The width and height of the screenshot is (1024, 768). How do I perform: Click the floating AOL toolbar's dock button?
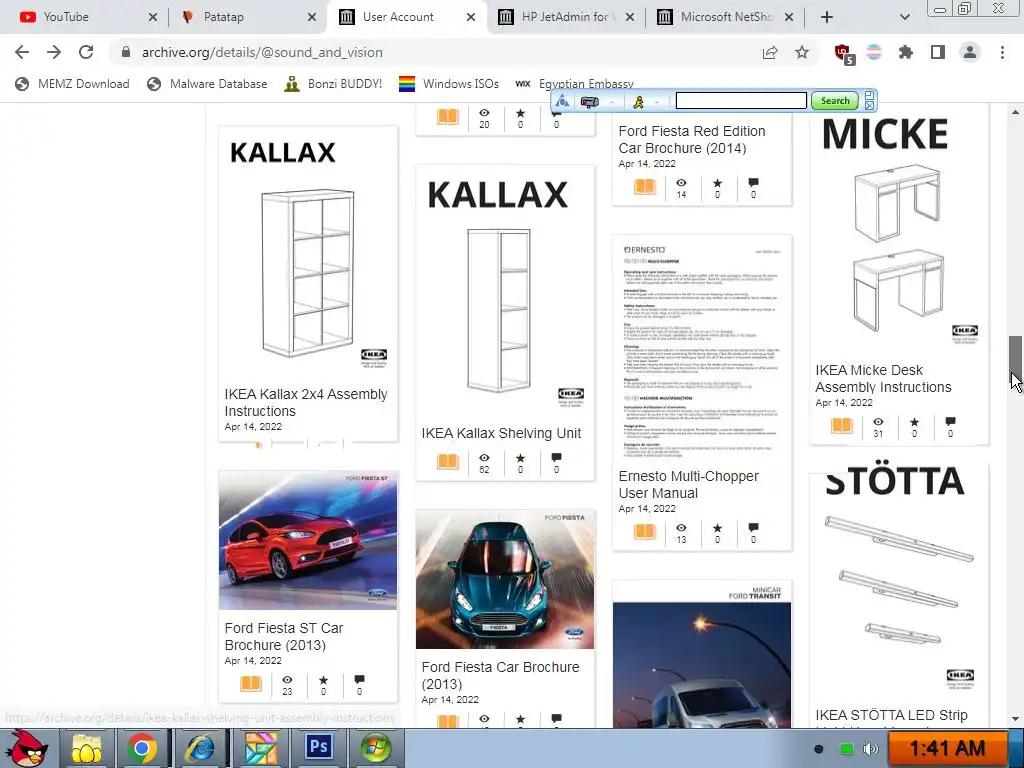coord(869,95)
